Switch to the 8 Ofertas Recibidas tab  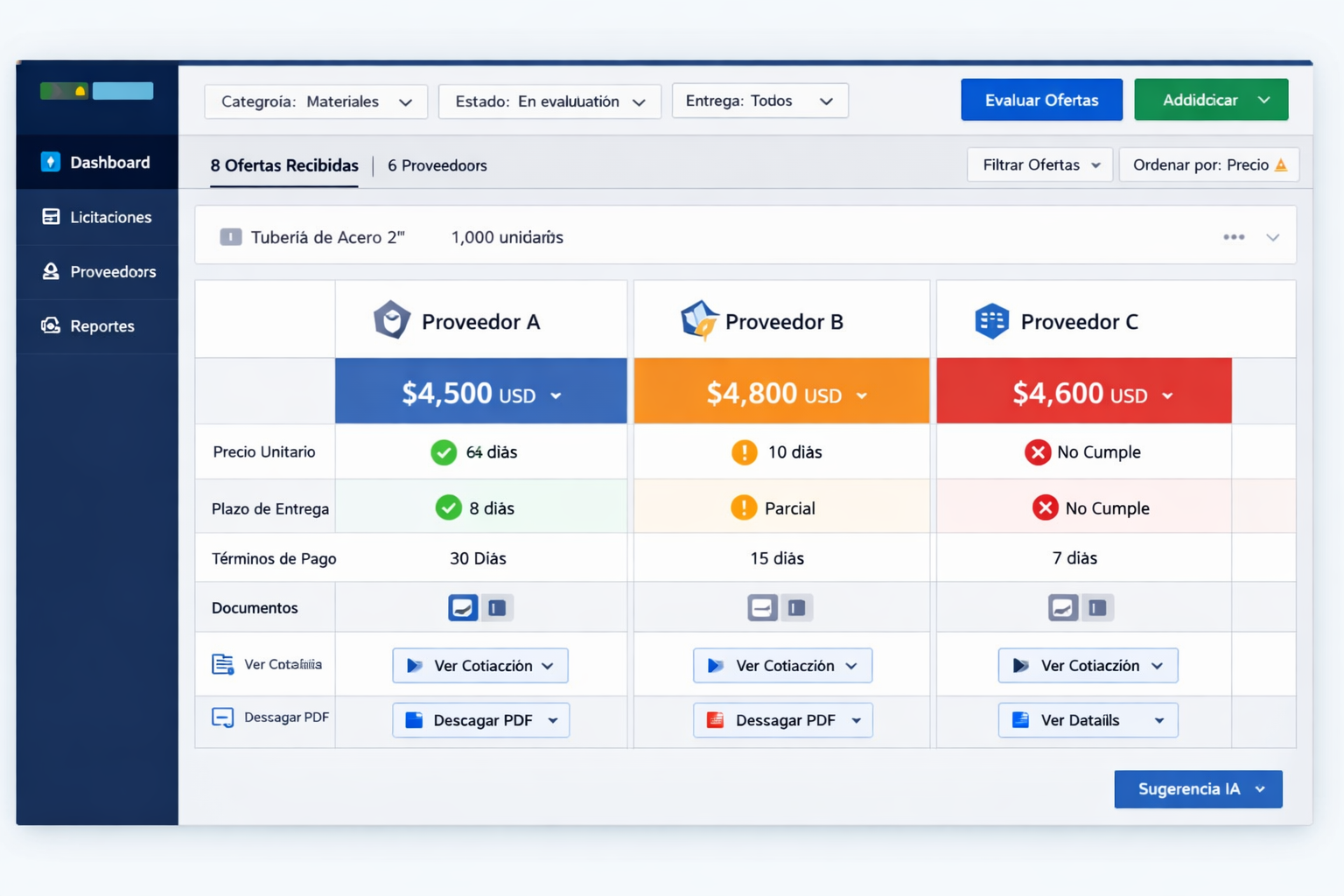tap(283, 165)
